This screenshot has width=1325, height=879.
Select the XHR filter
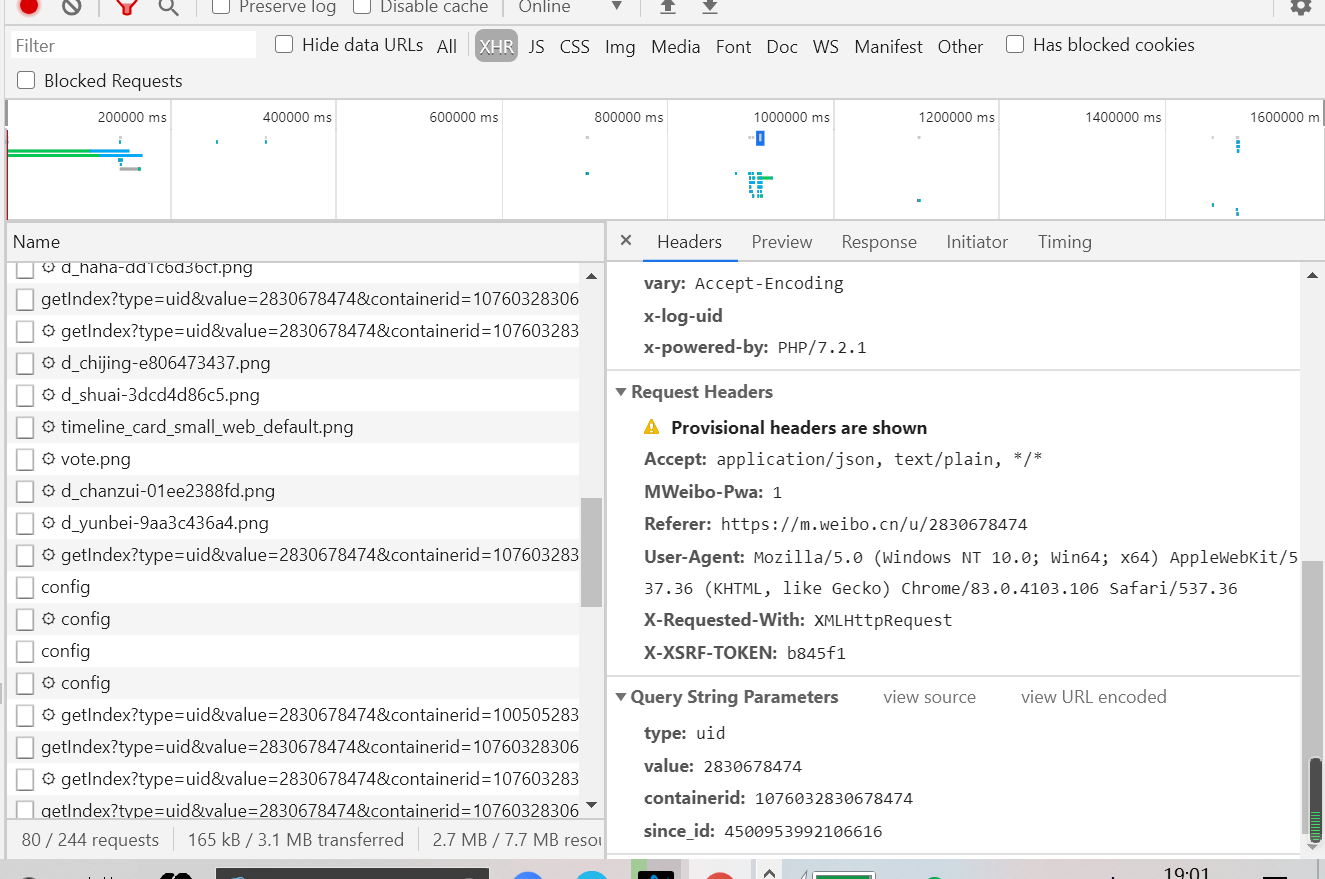pos(496,46)
